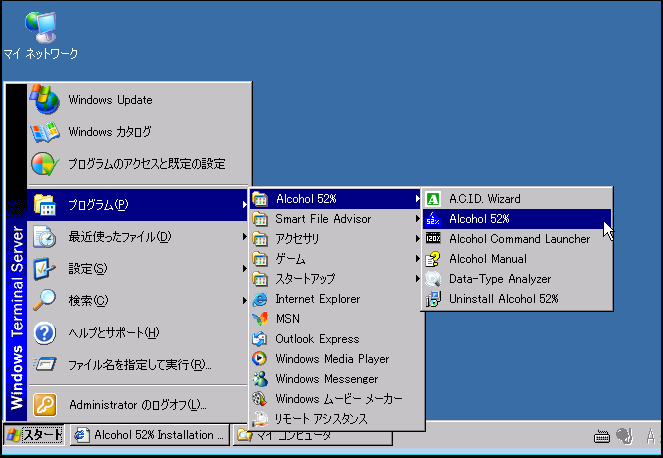663x458 pixels.
Task: Click the Windows Media Player icon
Action: 260,359
